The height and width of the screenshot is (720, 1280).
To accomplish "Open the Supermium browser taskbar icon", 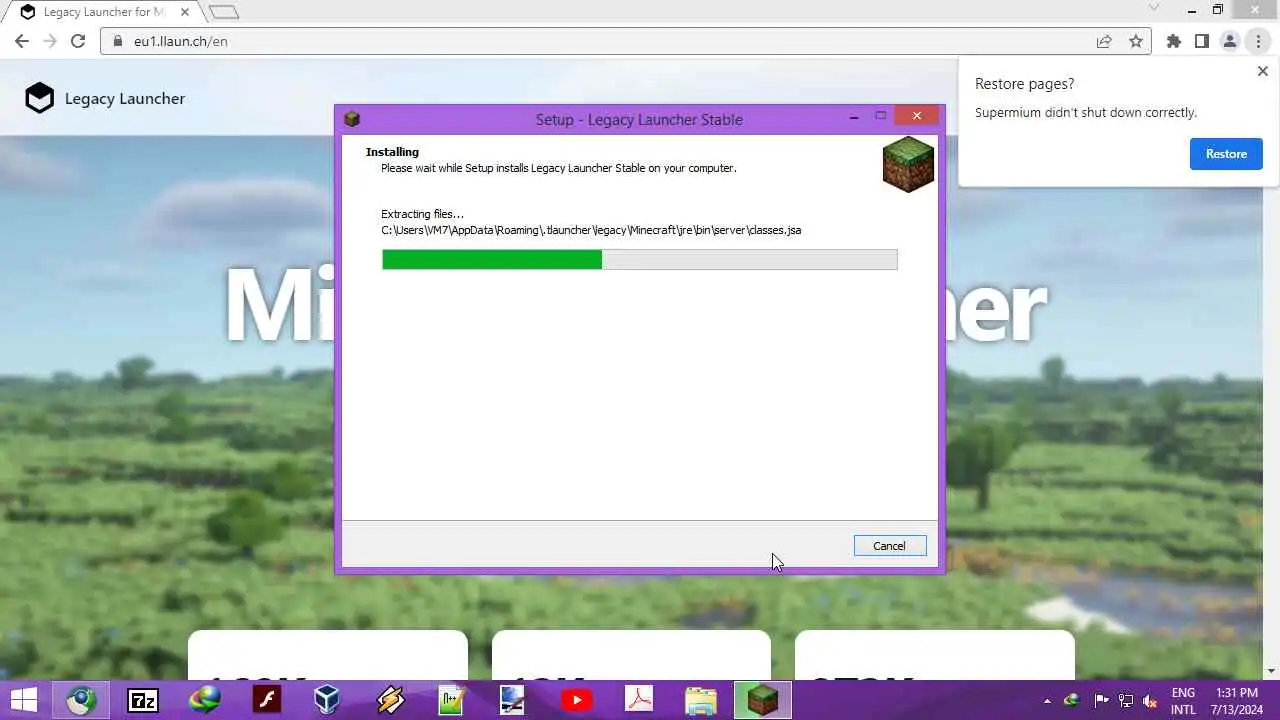I will coord(81,700).
